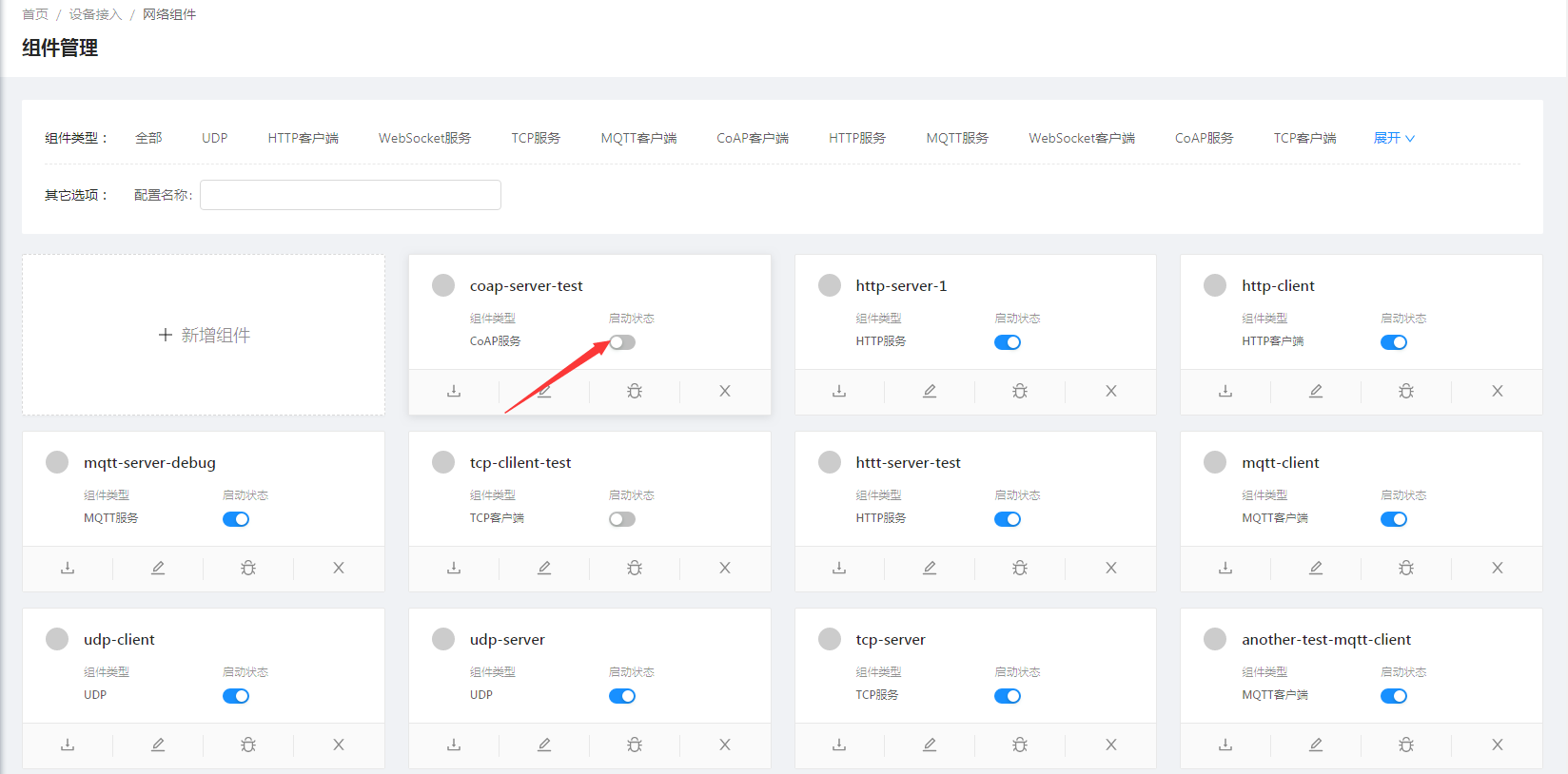Turn on tcp-clilent-test startup switch
This screenshot has width=1568, height=774.
coord(622,519)
